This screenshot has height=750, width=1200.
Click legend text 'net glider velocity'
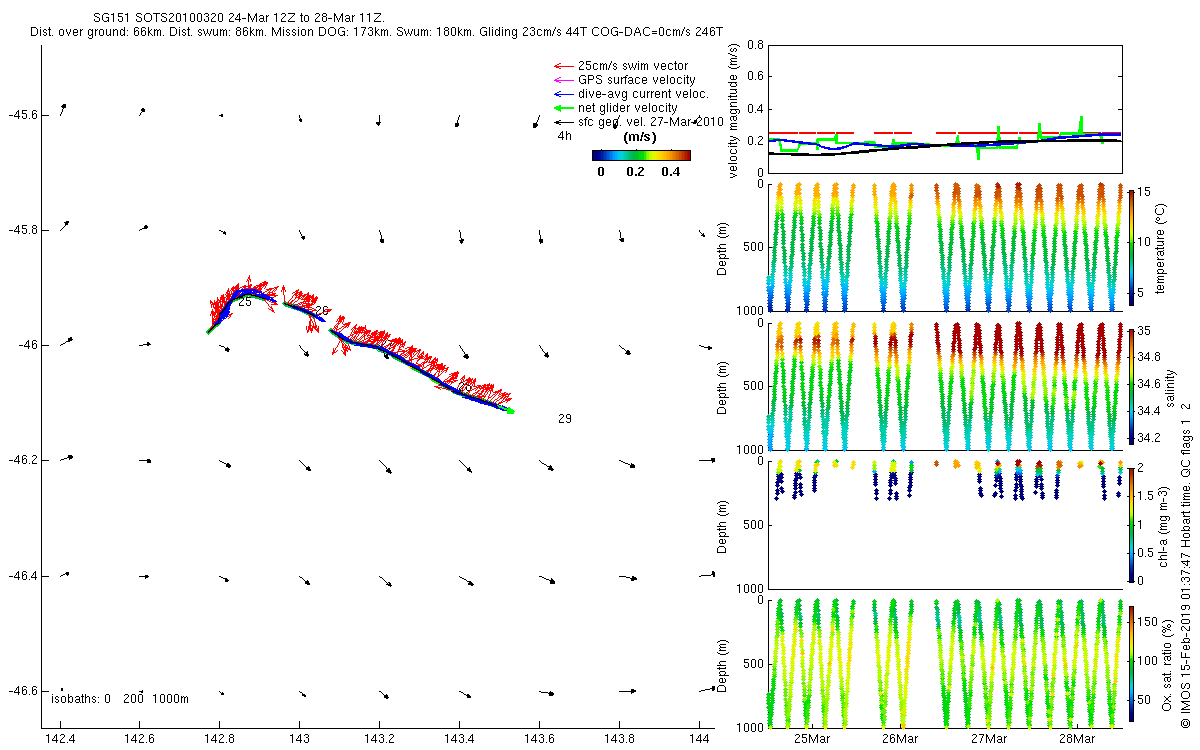pos(628,108)
